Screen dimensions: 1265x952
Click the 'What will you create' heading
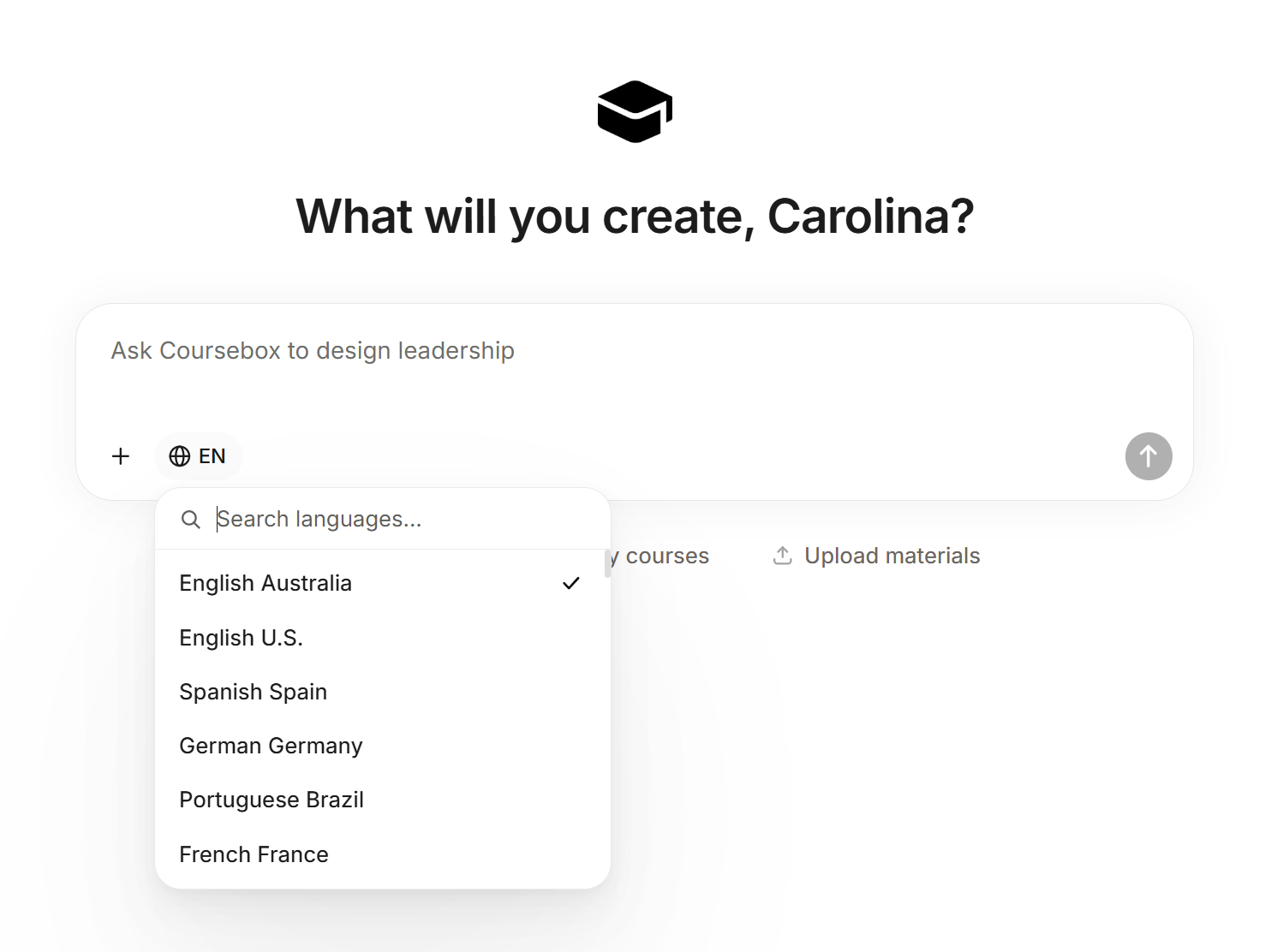(635, 216)
